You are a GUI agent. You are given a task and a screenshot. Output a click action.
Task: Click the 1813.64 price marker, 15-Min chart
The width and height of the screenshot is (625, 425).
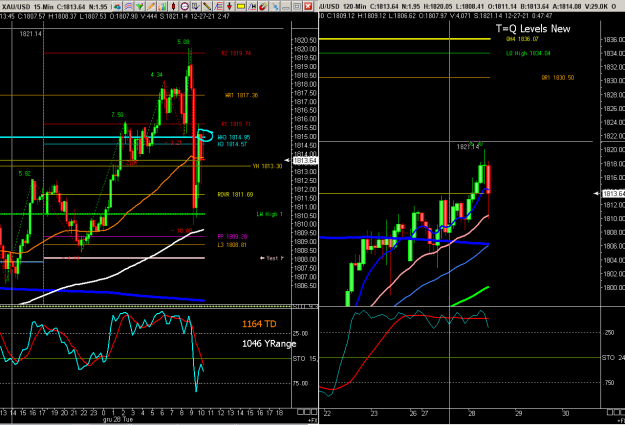[x=305, y=161]
